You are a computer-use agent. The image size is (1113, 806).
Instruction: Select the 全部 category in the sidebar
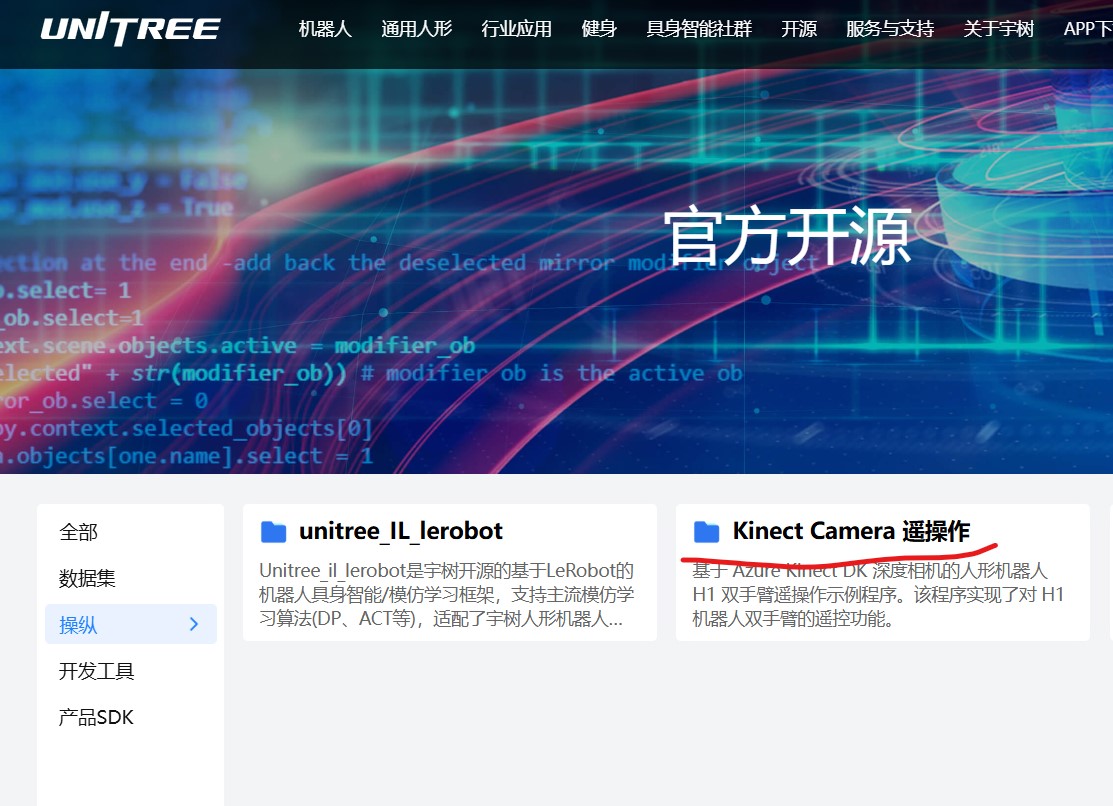[x=79, y=532]
